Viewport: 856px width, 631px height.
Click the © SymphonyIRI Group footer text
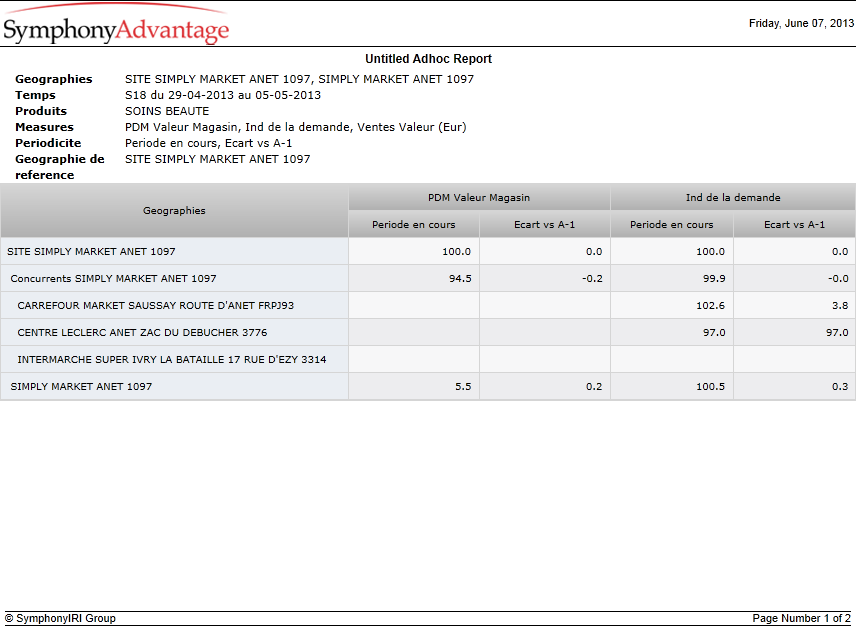pyautogui.click(x=61, y=618)
